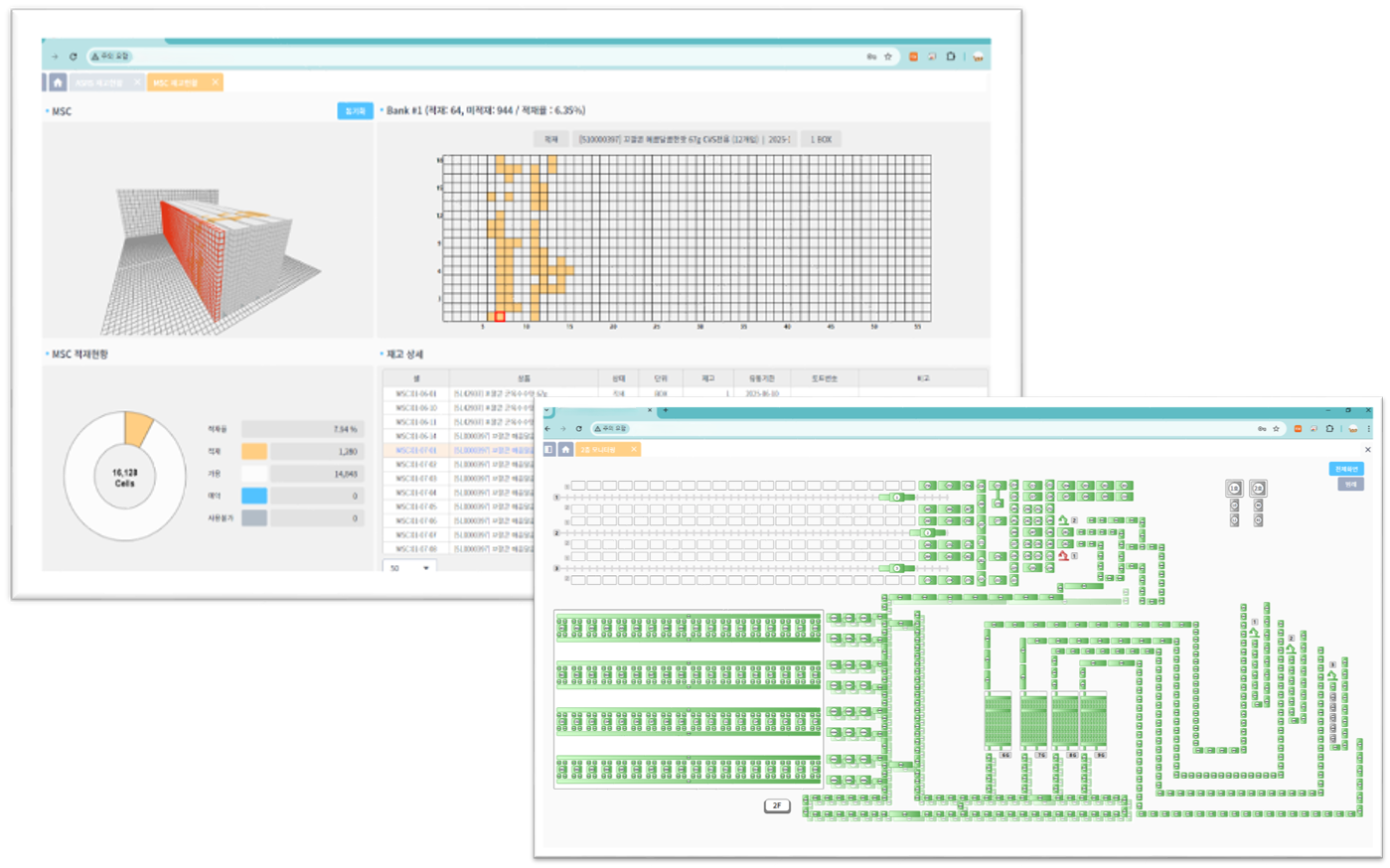Click the 2F label button below rack area
The height and width of the screenshot is (868, 1390).
777,805
